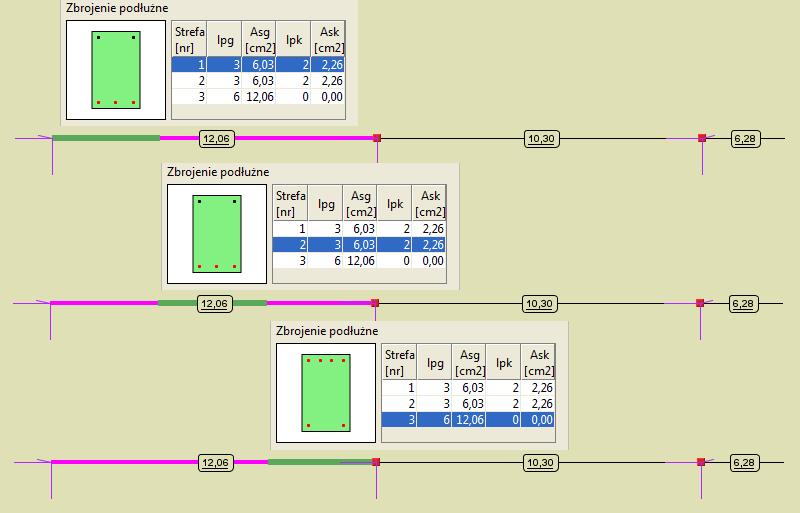
Task: Select zone 1 row in bottom table
Action: point(468,387)
